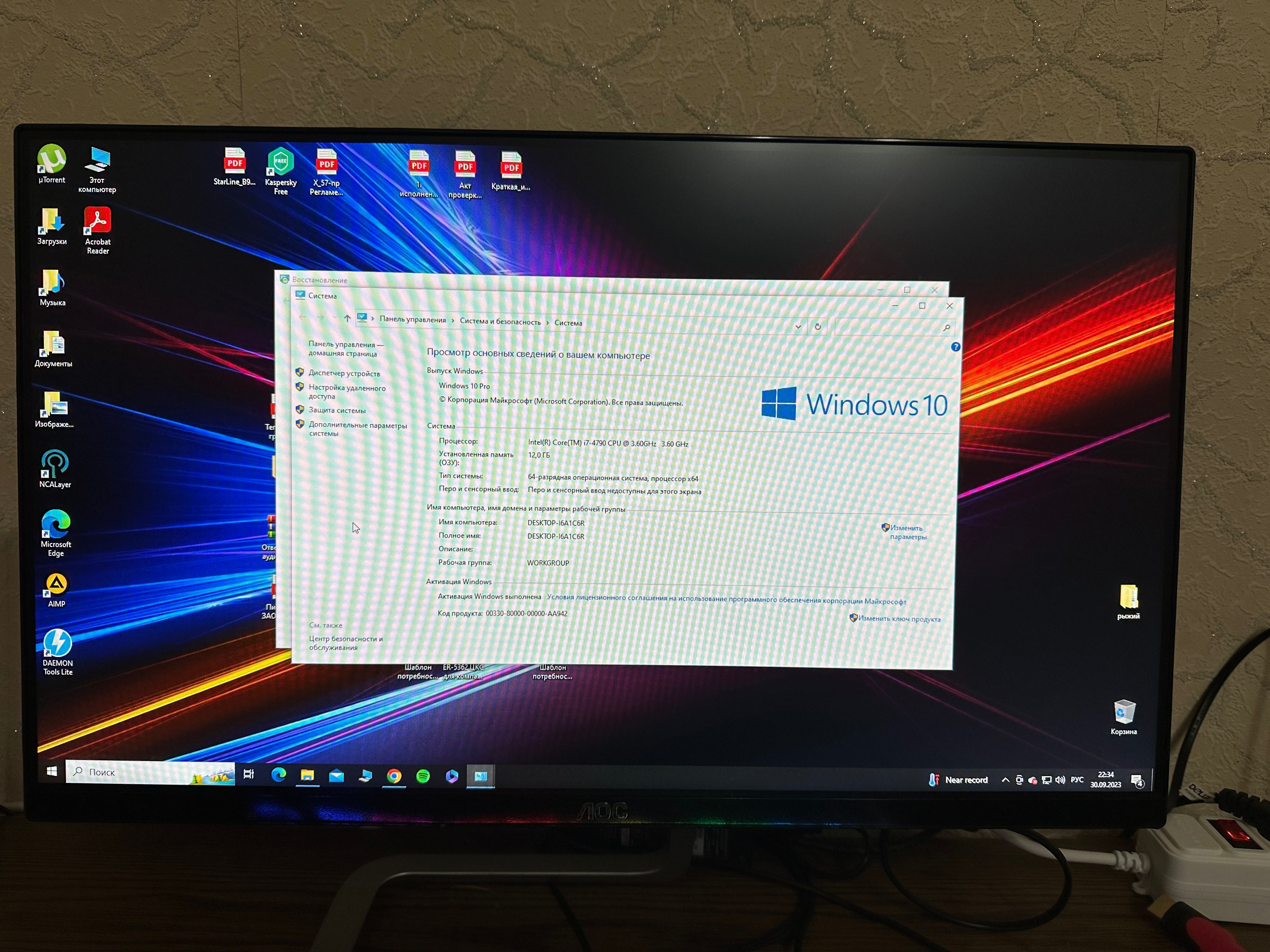Select the Система window taskbar button
This screenshot has width=1270, height=952.
[x=481, y=777]
